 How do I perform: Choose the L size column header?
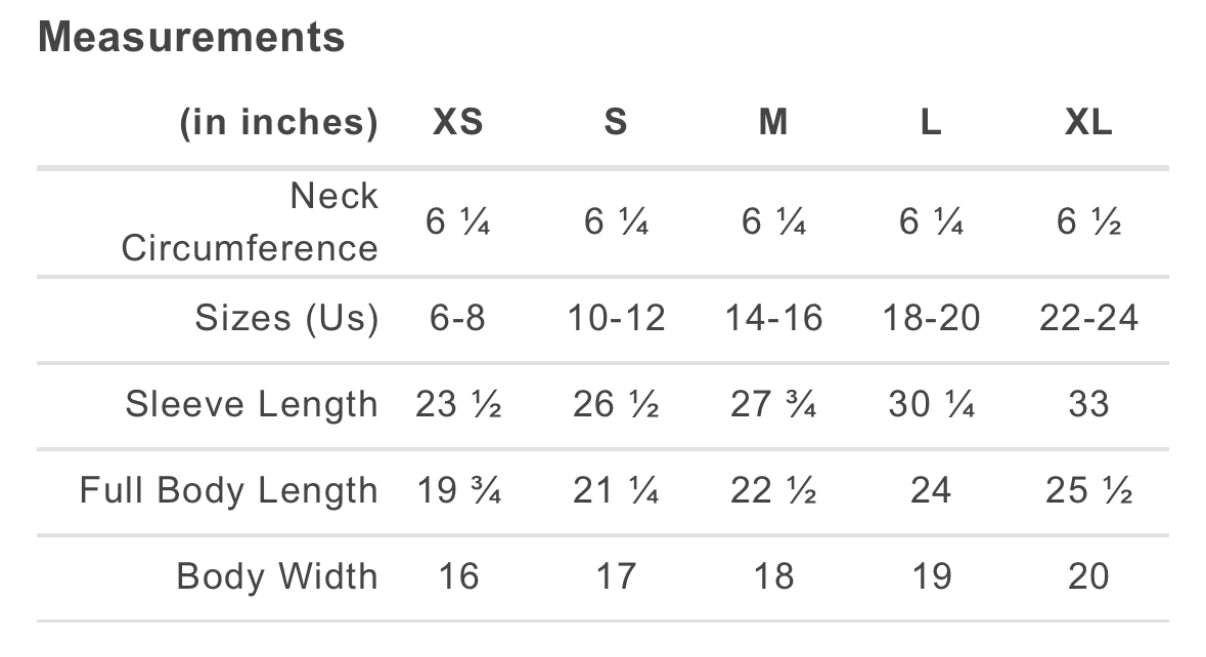pyautogui.click(x=930, y=122)
